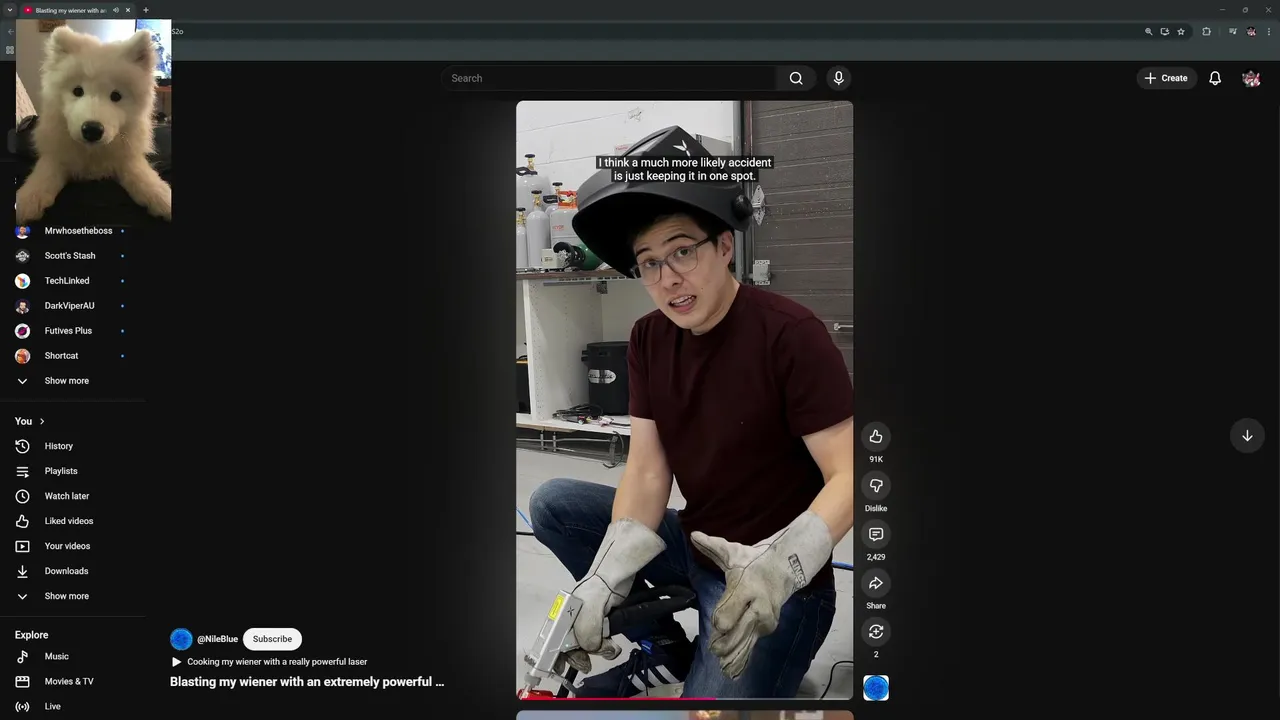
Task: Click the Dislike thumbs-down button
Action: click(876, 485)
